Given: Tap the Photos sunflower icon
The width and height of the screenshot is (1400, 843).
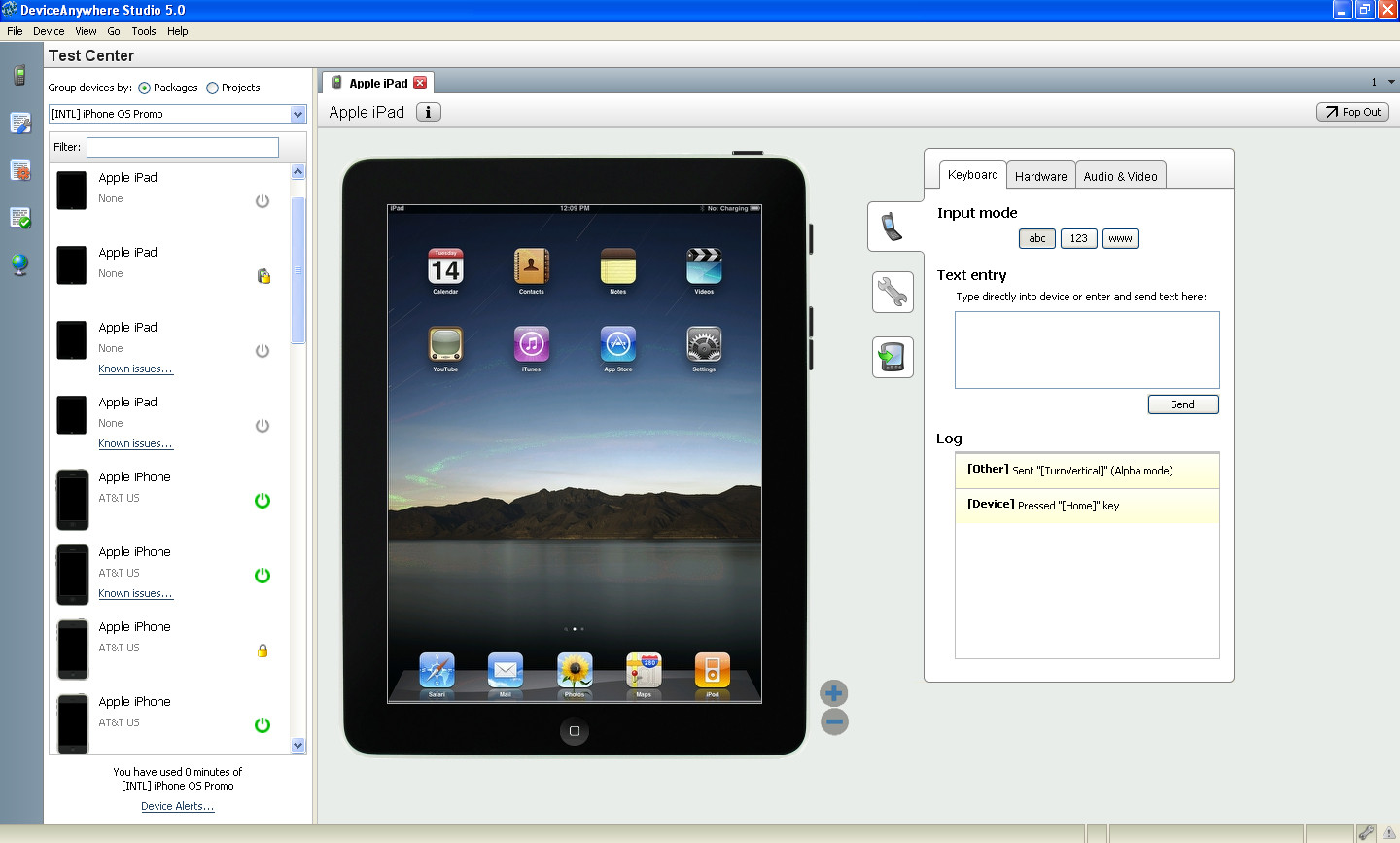Looking at the screenshot, I should (x=575, y=670).
